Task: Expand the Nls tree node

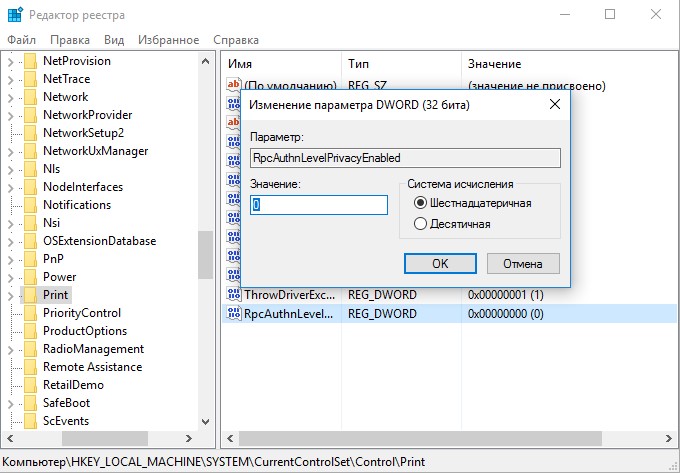Action: click(x=11, y=170)
